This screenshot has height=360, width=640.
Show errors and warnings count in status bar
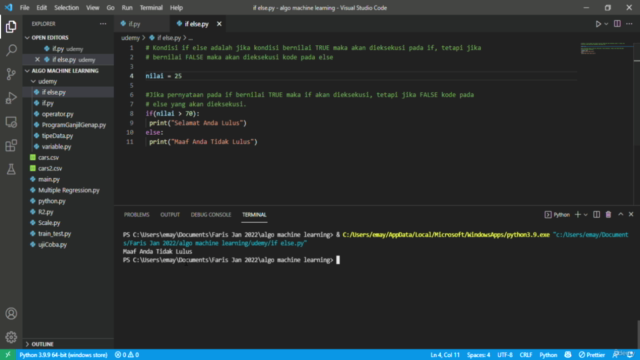[x=127, y=355]
